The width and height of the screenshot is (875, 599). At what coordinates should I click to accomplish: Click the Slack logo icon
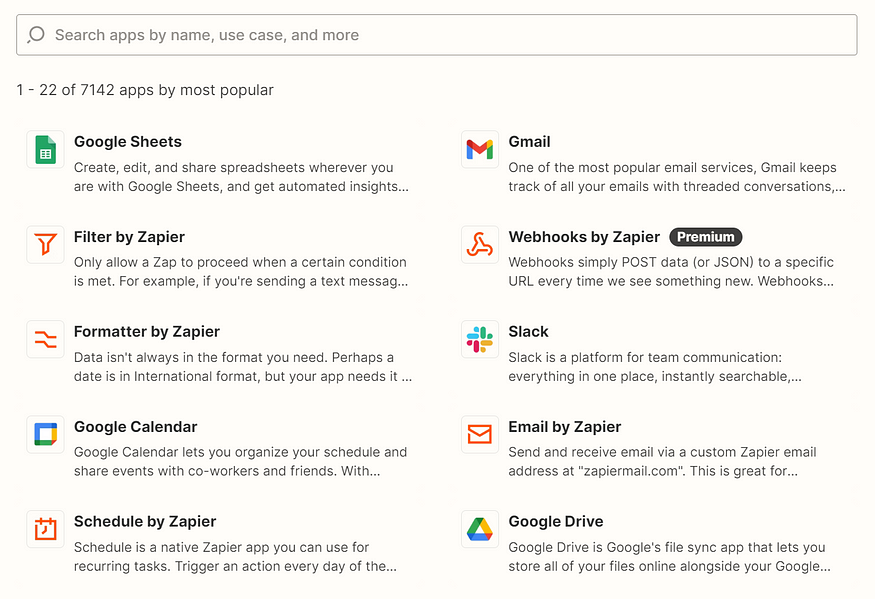coord(480,339)
